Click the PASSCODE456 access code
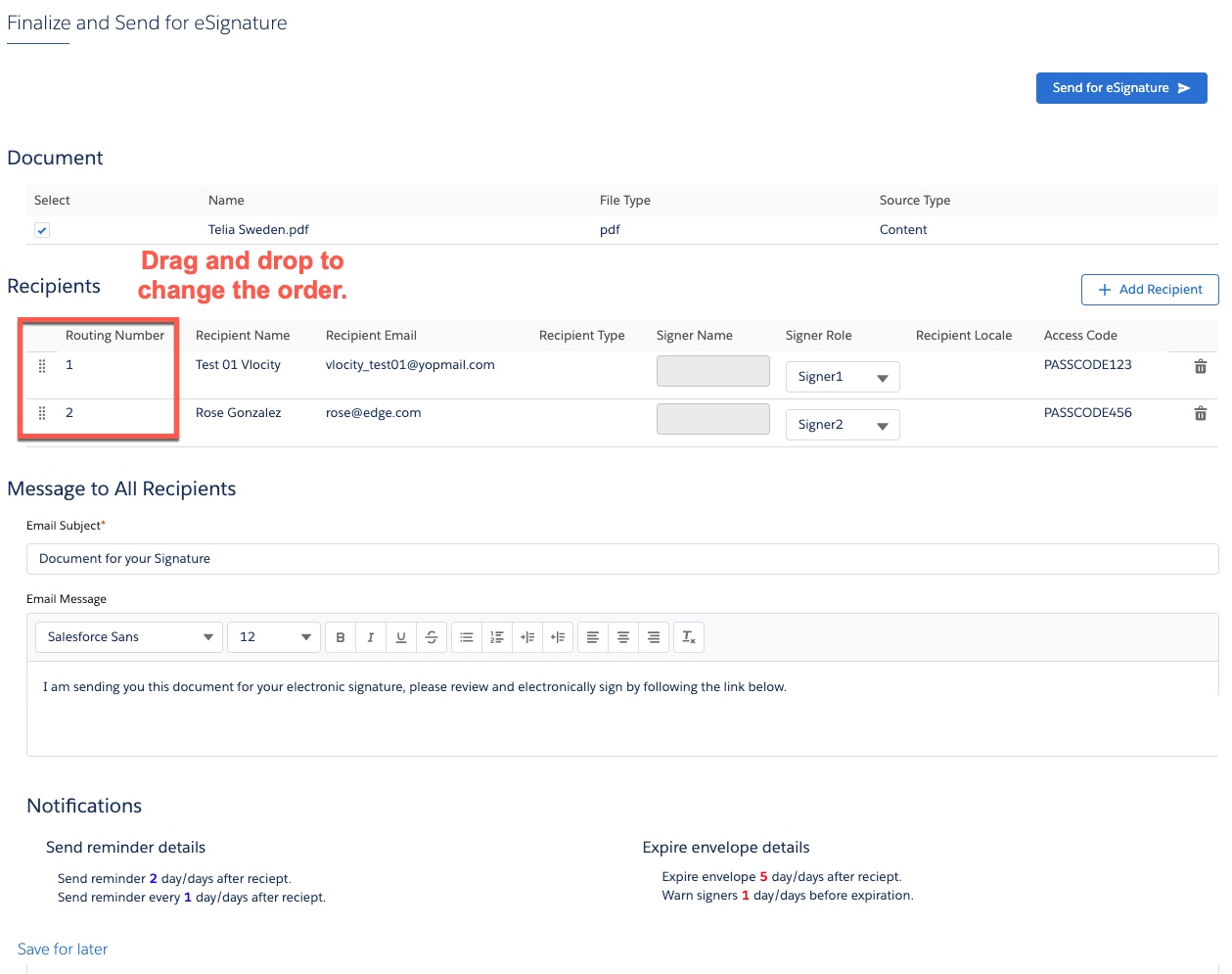 1087,413
